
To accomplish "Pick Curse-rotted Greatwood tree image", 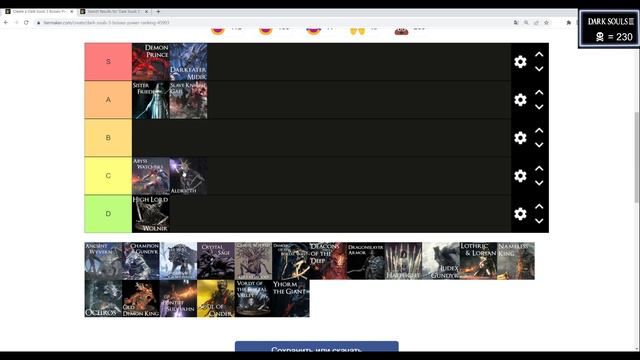I will pyautogui.click(x=253, y=261).
